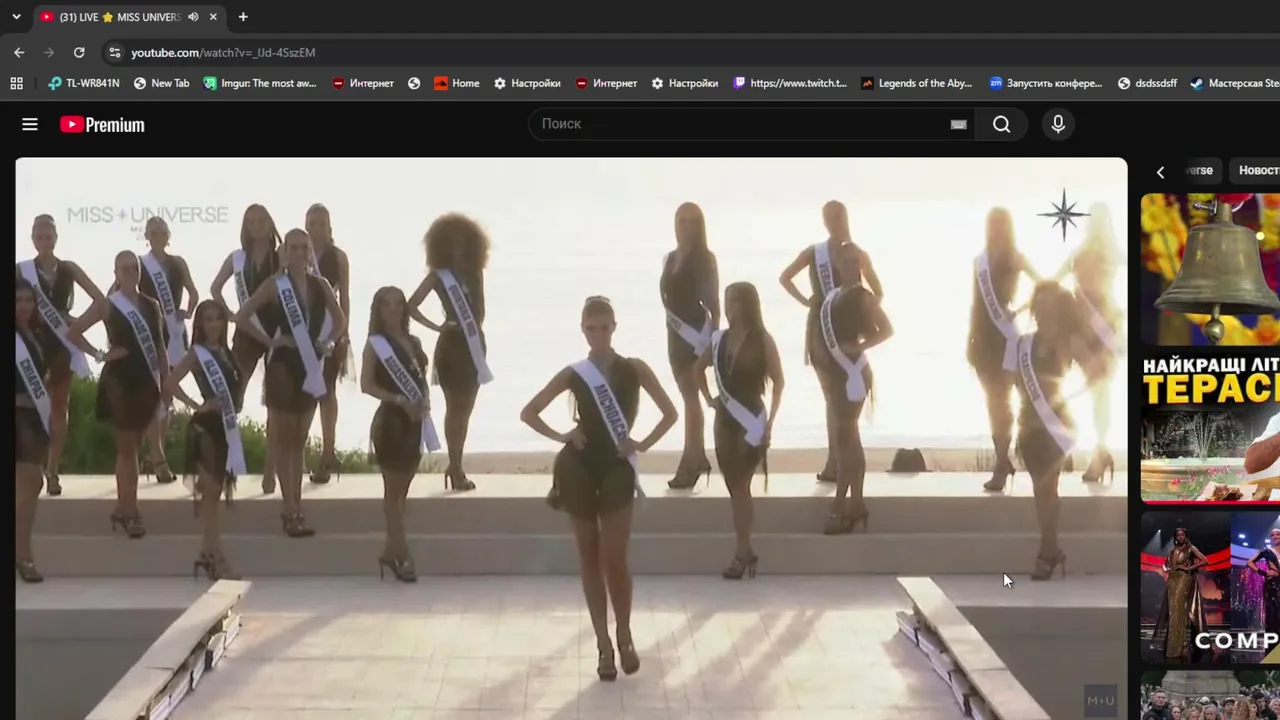Start voice search with microphone button

coord(1058,124)
